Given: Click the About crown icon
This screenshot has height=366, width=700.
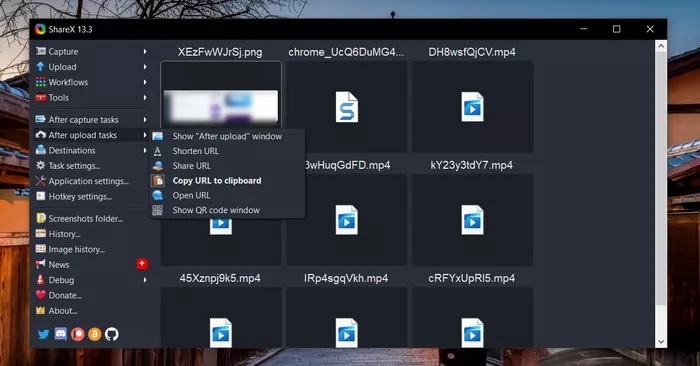Looking at the screenshot, I should (41, 311).
